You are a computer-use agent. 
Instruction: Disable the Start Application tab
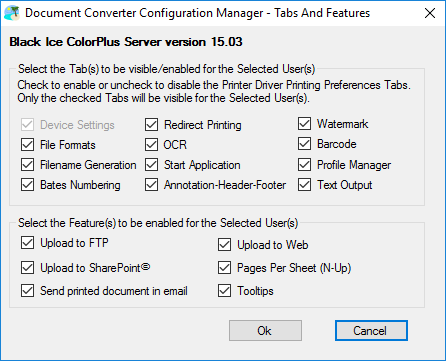(x=152, y=165)
